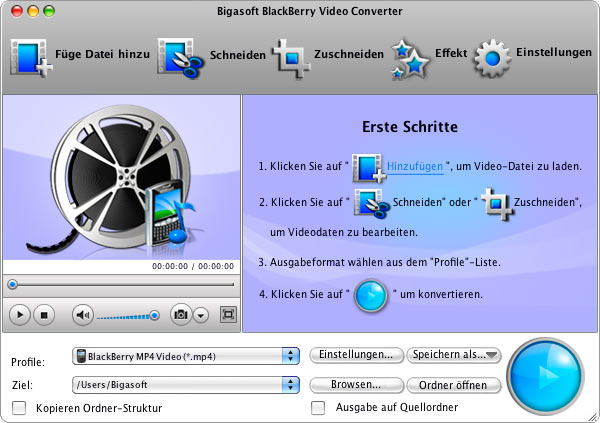The image size is (600, 423).
Task: Start conversion with the large blue button
Action: [x=546, y=376]
